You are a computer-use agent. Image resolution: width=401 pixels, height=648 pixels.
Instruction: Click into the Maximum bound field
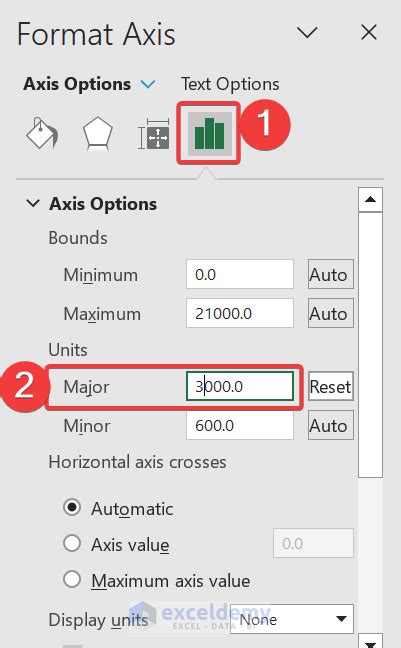pos(240,313)
